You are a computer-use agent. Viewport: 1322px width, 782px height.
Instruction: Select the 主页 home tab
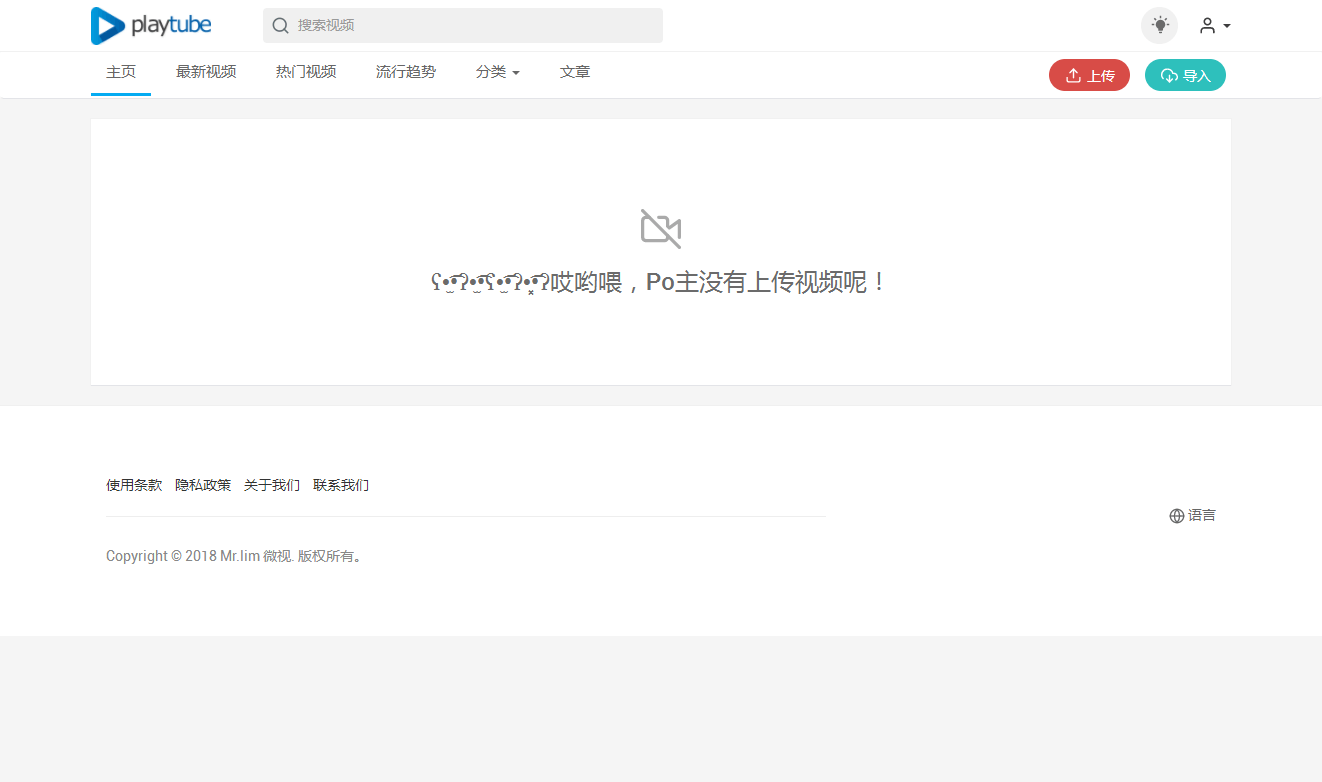click(x=121, y=72)
